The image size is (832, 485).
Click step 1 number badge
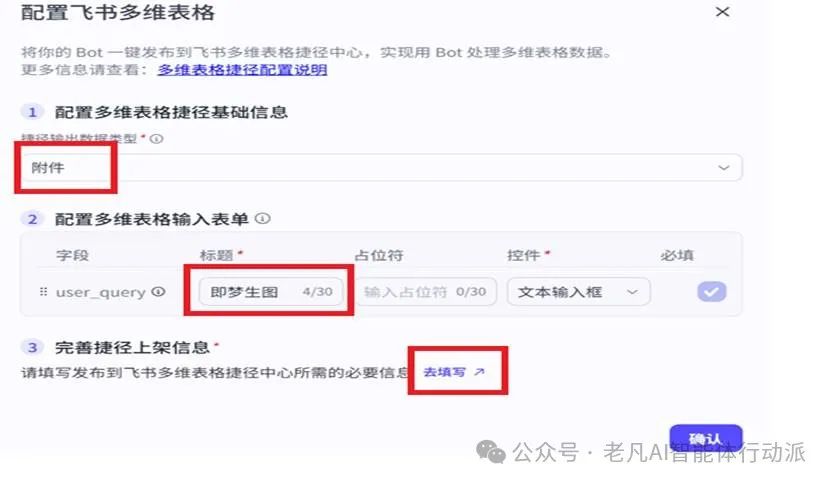(x=32, y=112)
